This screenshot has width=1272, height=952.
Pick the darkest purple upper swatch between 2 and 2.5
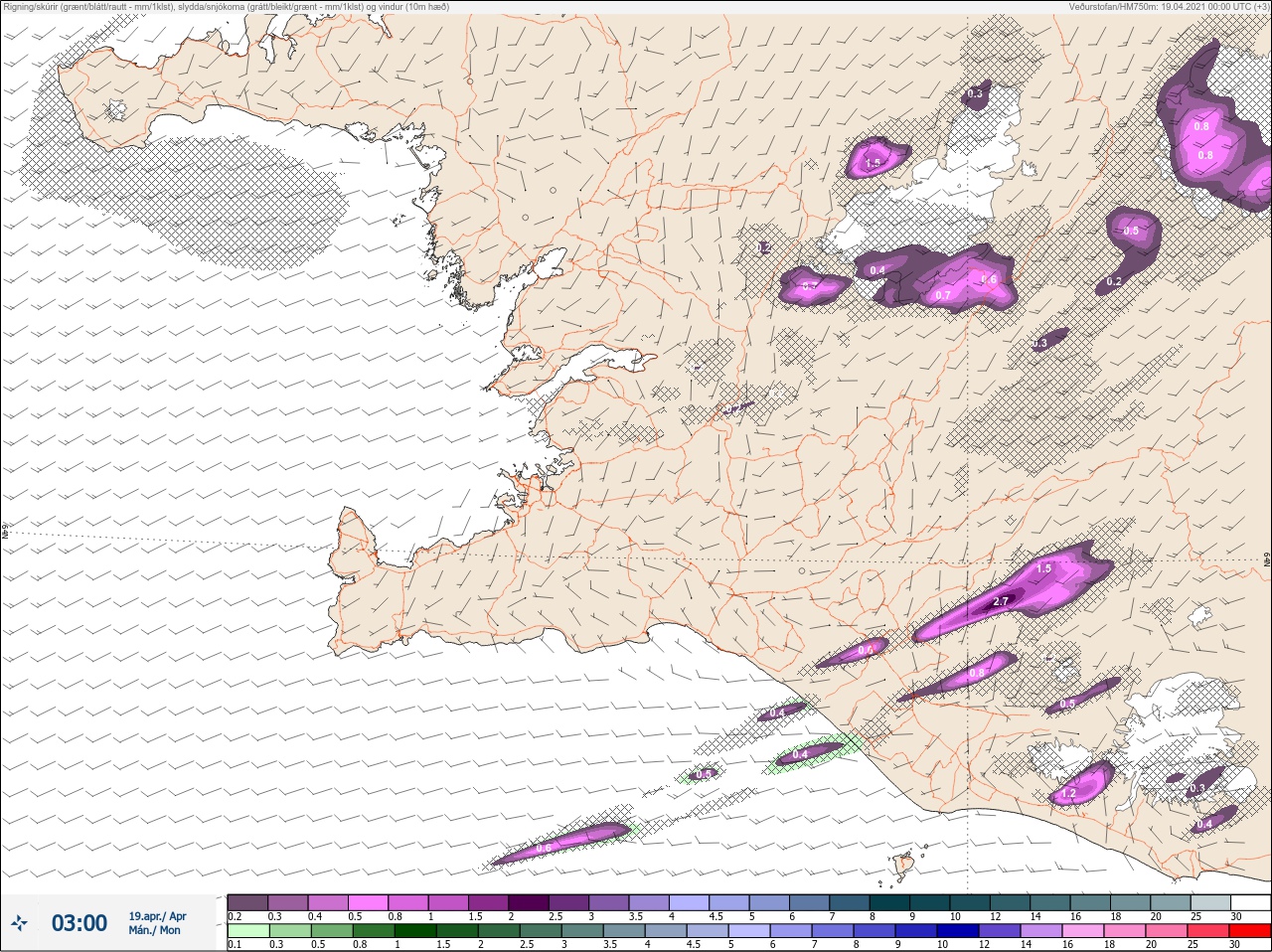pyautogui.click(x=530, y=902)
